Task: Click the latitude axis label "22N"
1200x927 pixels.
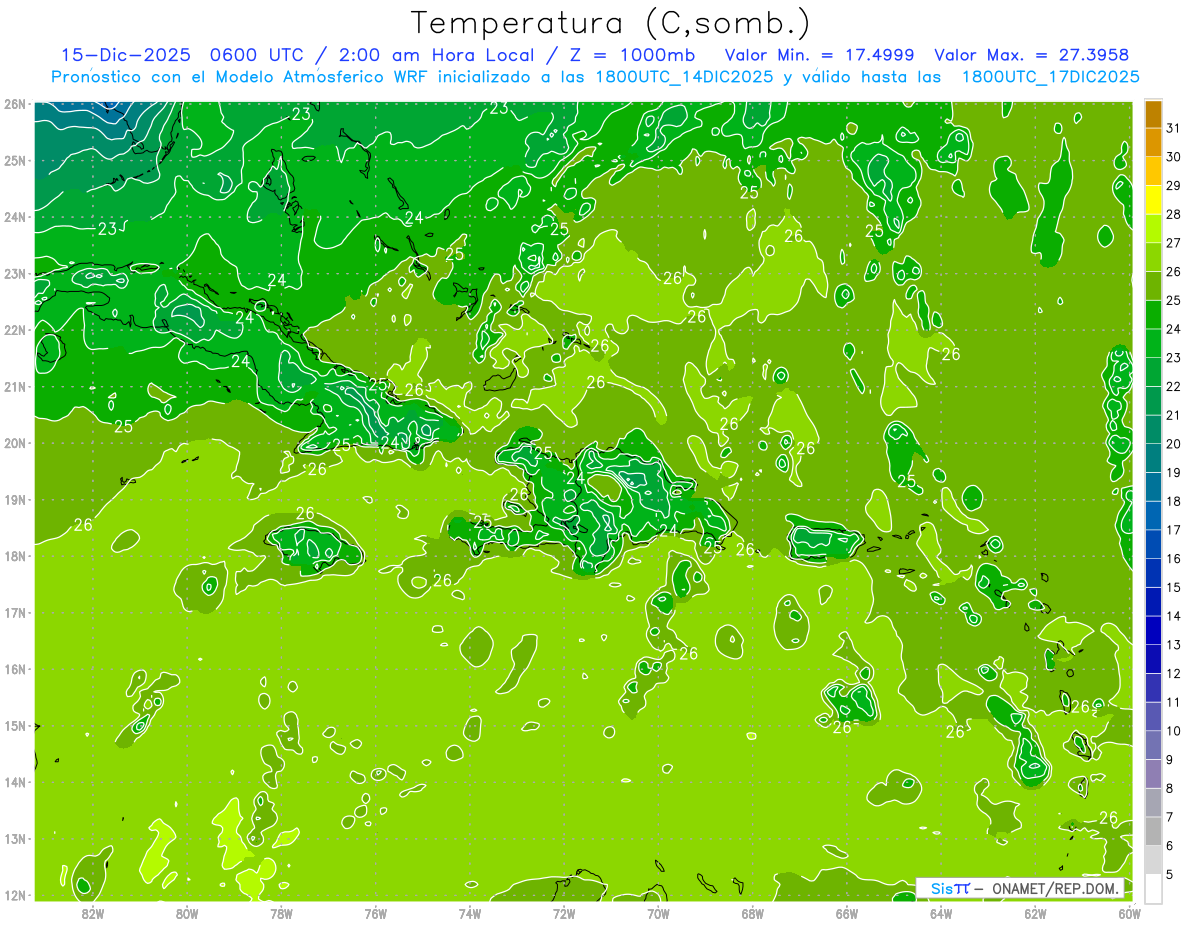Action: tap(14, 330)
